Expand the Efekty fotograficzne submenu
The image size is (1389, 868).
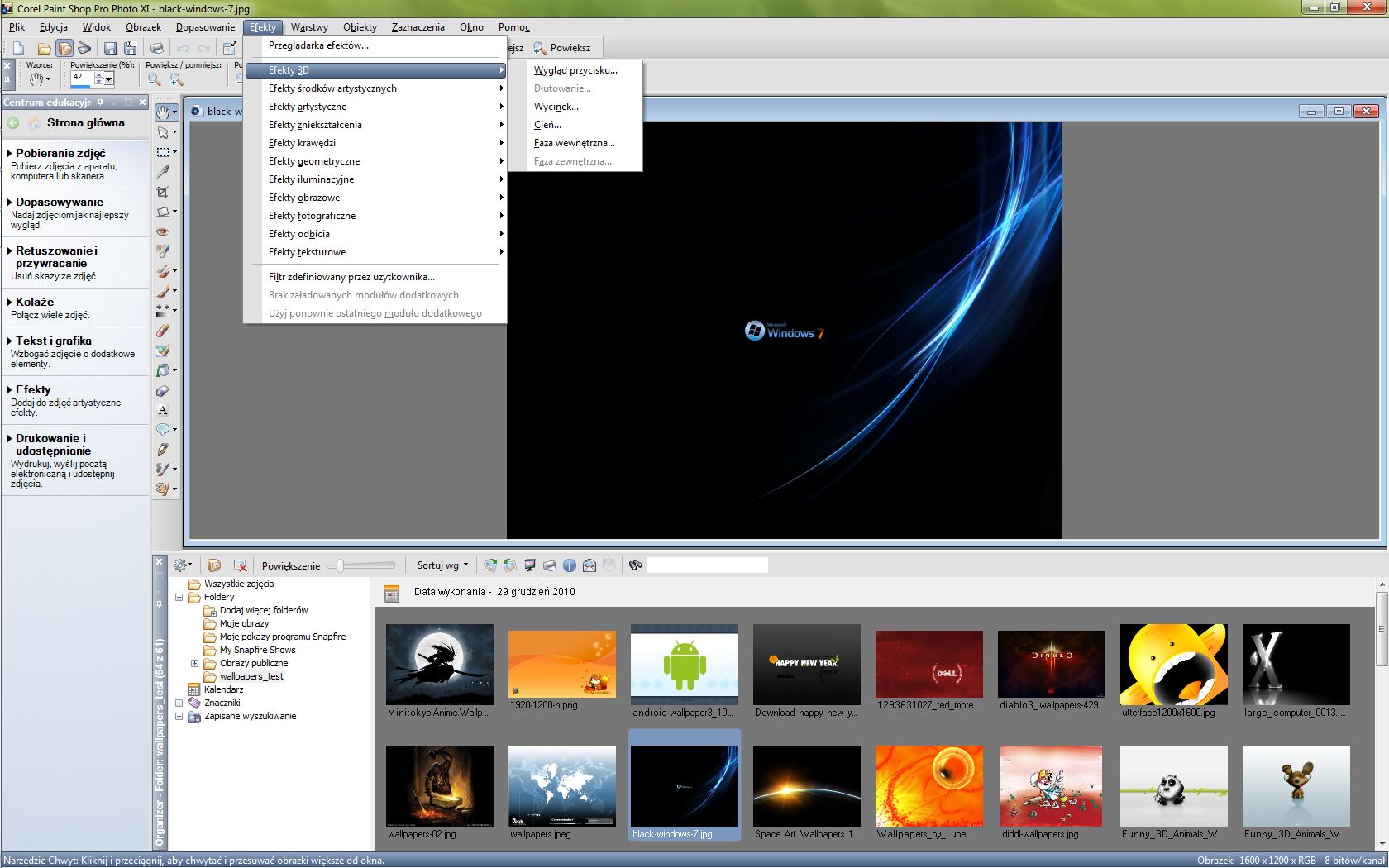point(375,216)
